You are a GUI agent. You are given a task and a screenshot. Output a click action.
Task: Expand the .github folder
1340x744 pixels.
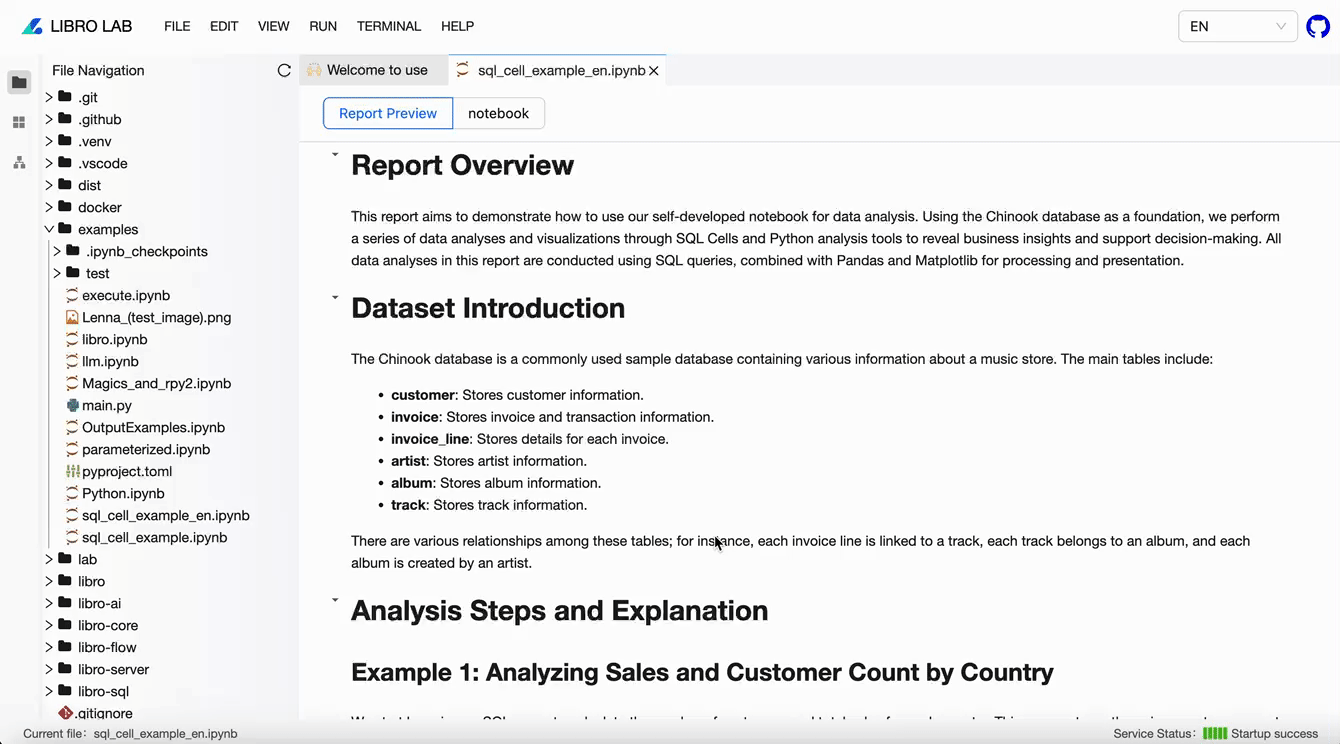(x=49, y=119)
